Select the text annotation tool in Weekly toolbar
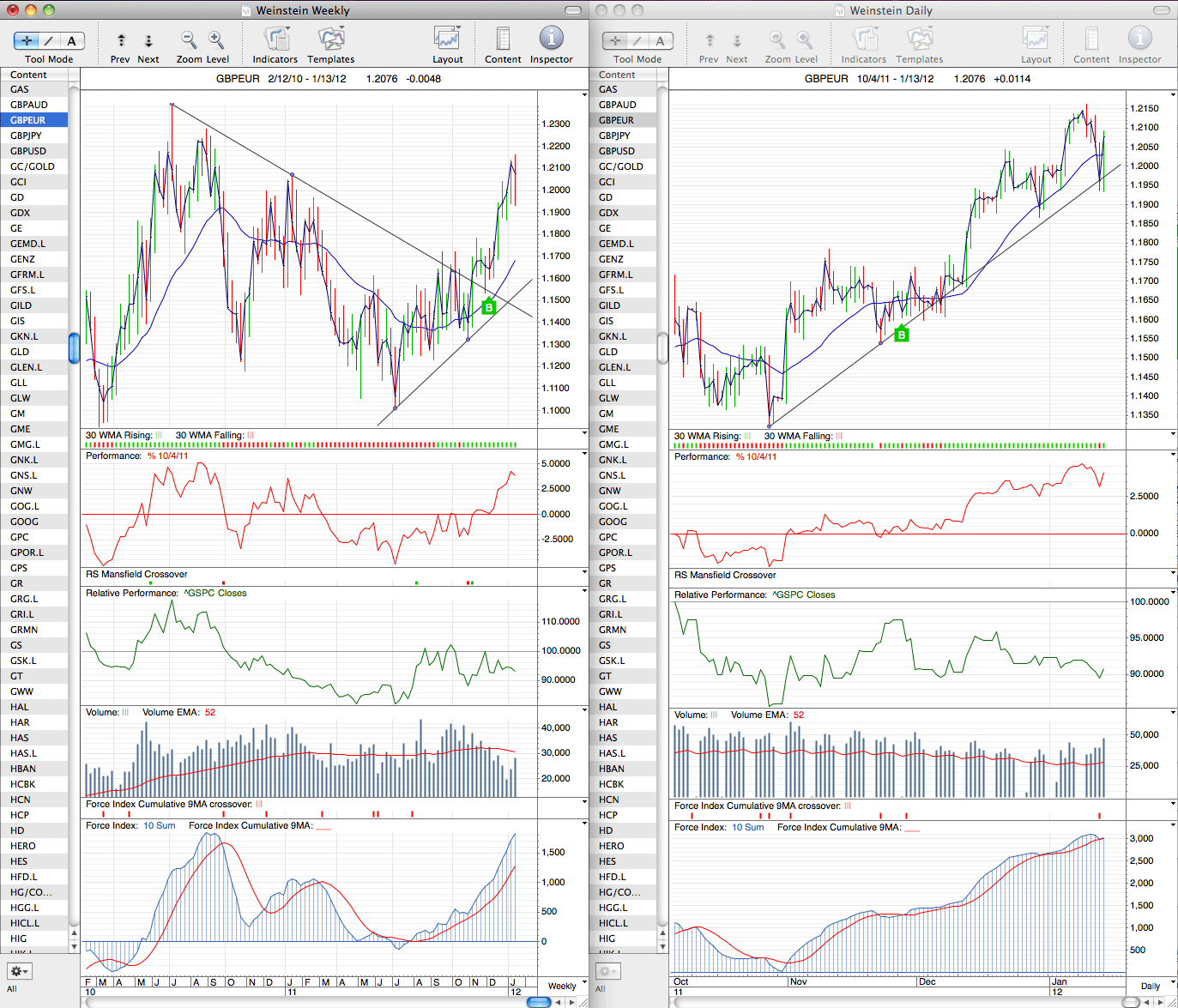 tap(72, 40)
